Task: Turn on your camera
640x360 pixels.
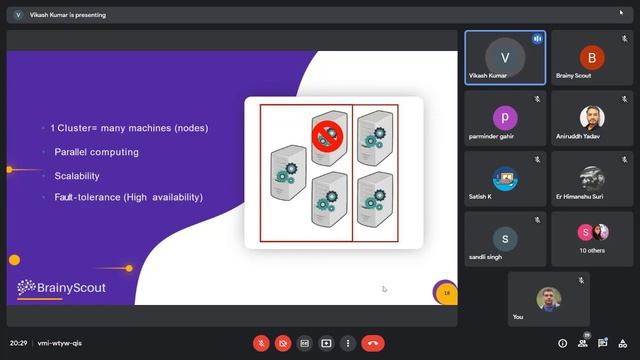Action: click(283, 343)
